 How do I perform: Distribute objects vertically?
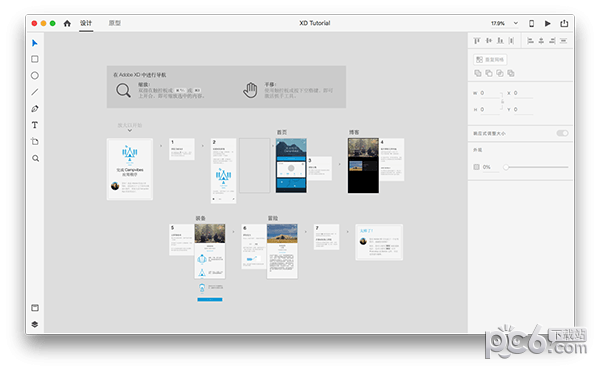(x=563, y=41)
